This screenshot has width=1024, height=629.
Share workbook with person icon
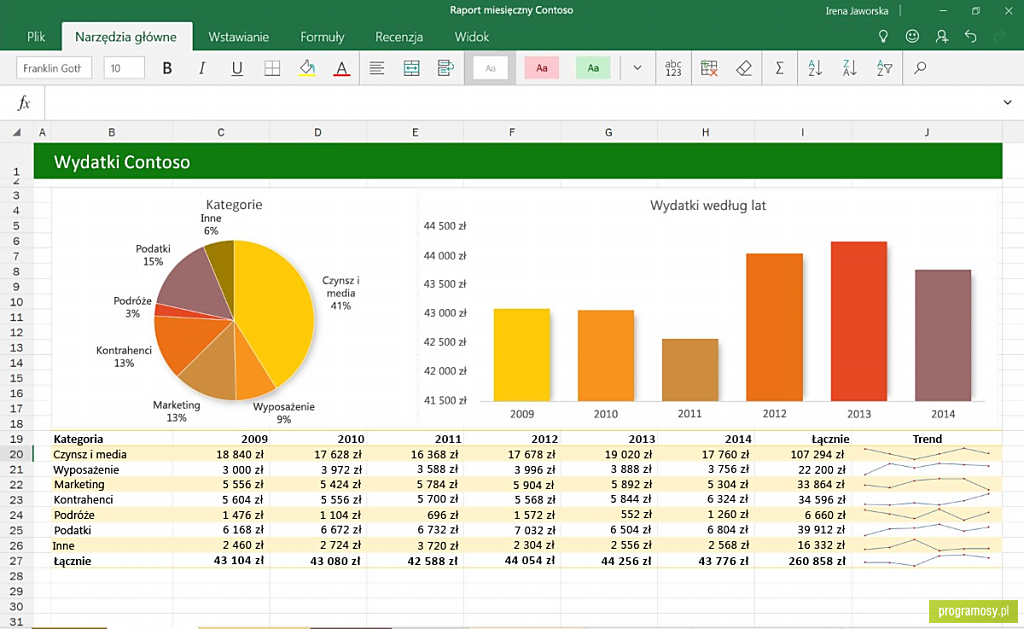click(x=941, y=37)
